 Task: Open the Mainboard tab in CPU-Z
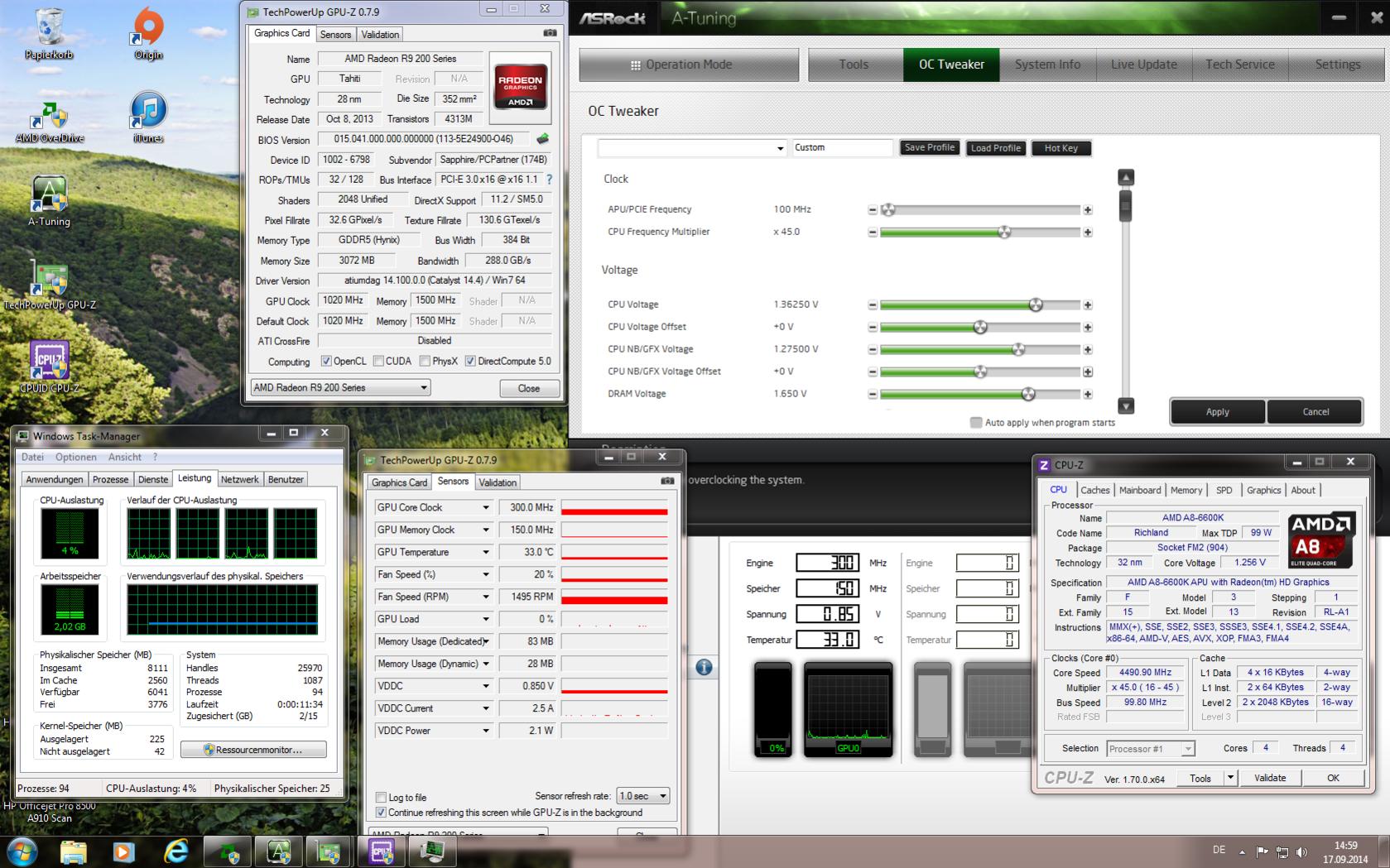(1140, 490)
